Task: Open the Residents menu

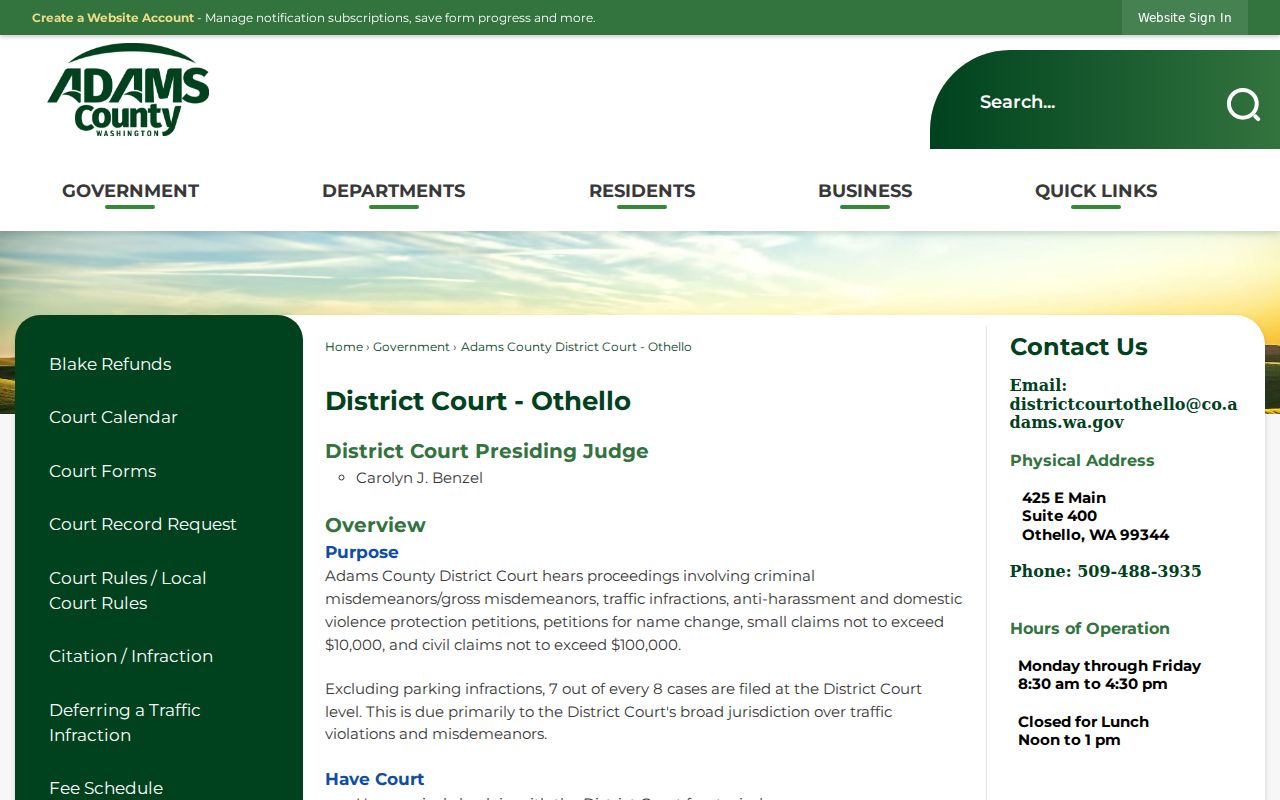Action: pos(642,191)
